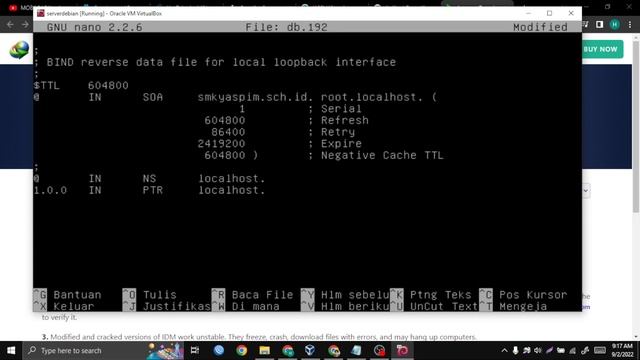Select the YouTube browser tab

[20, 7]
